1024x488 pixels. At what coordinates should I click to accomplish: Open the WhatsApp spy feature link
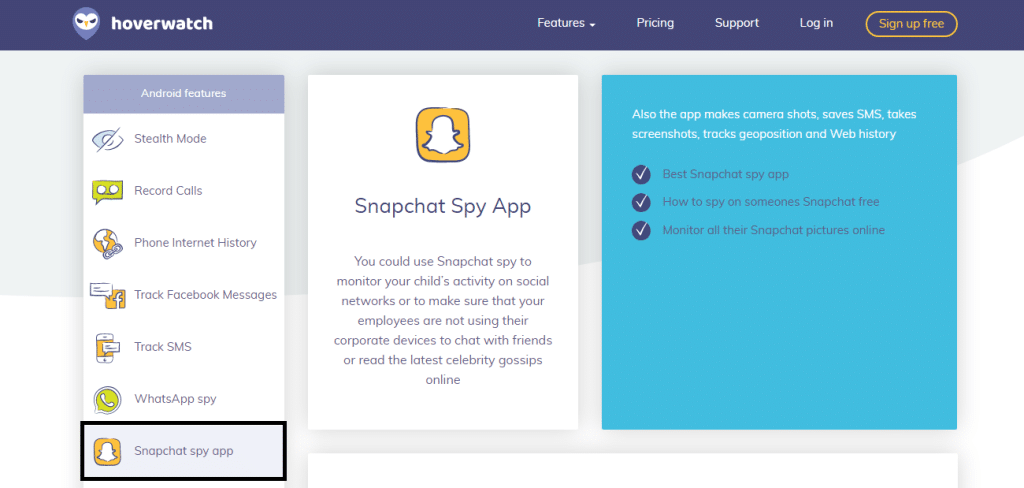click(x=175, y=399)
